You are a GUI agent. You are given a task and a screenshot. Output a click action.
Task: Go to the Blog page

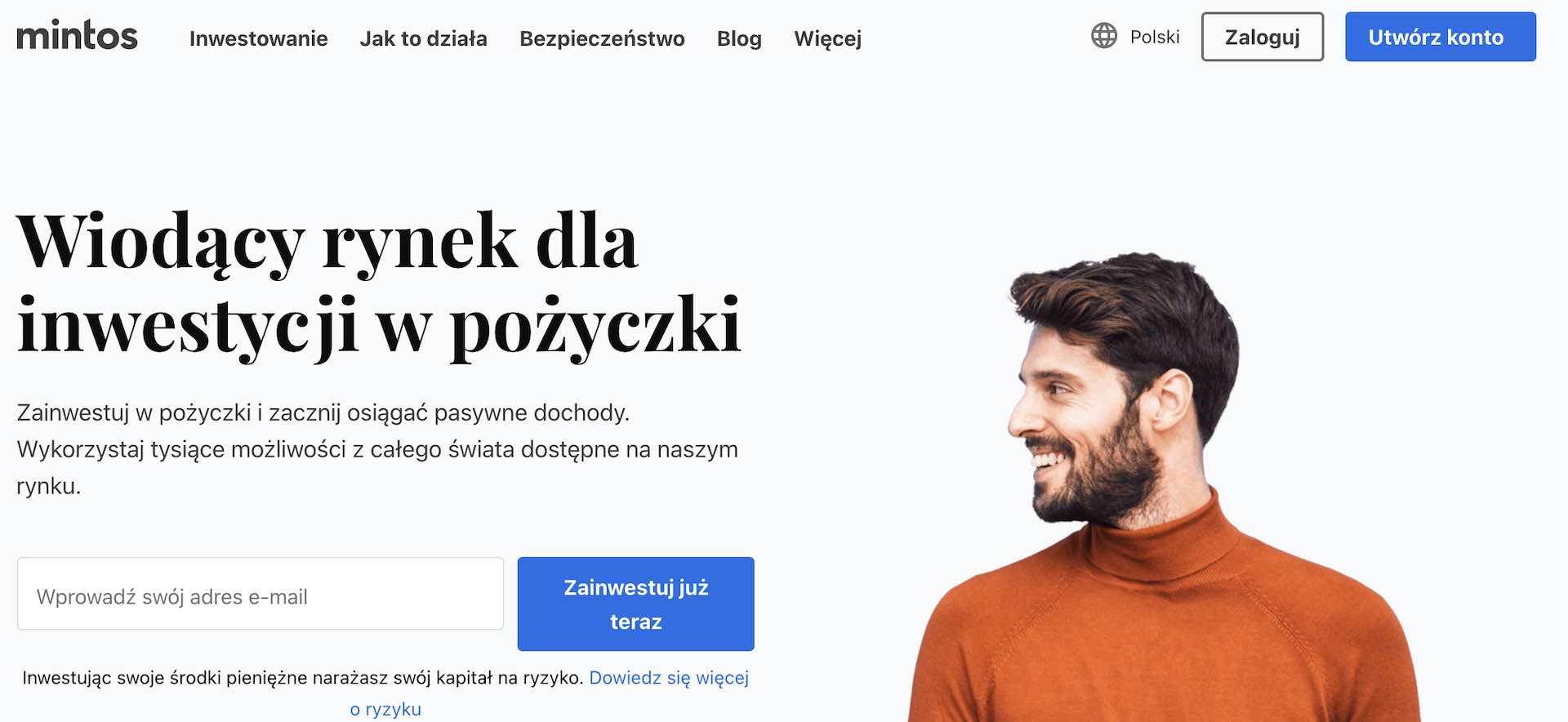click(x=739, y=38)
